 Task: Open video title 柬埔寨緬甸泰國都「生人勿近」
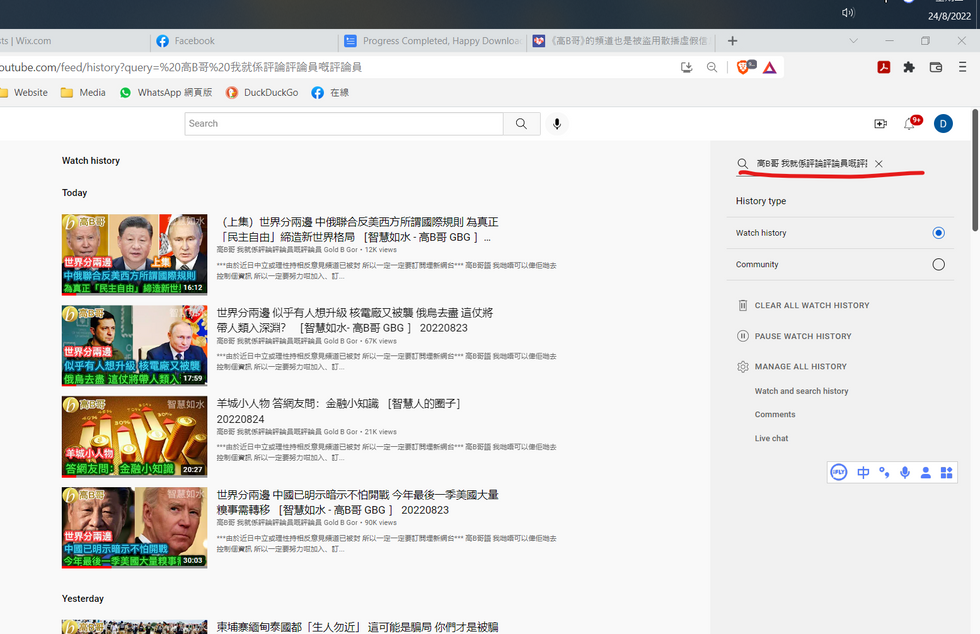coord(358,627)
